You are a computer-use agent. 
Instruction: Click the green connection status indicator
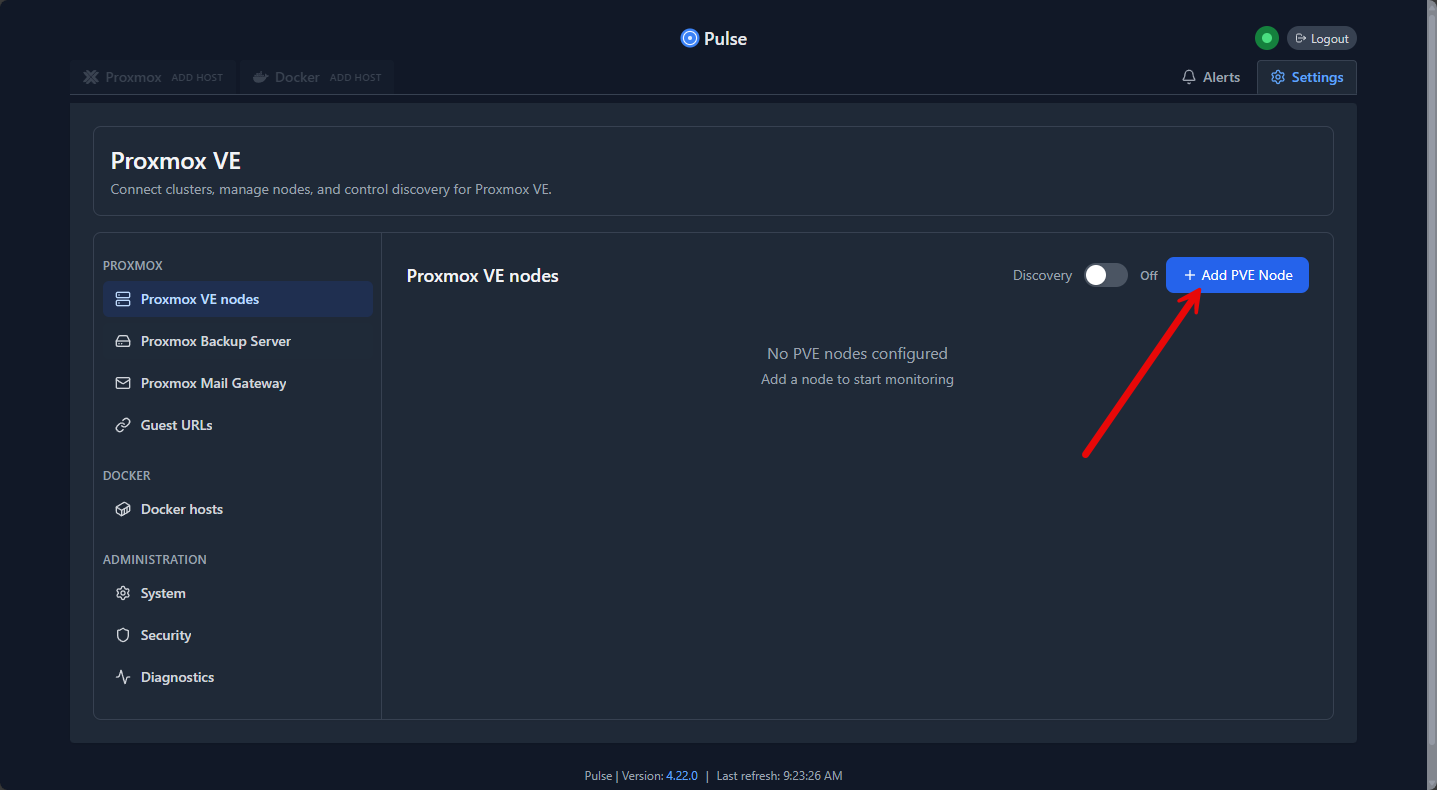coord(1266,39)
